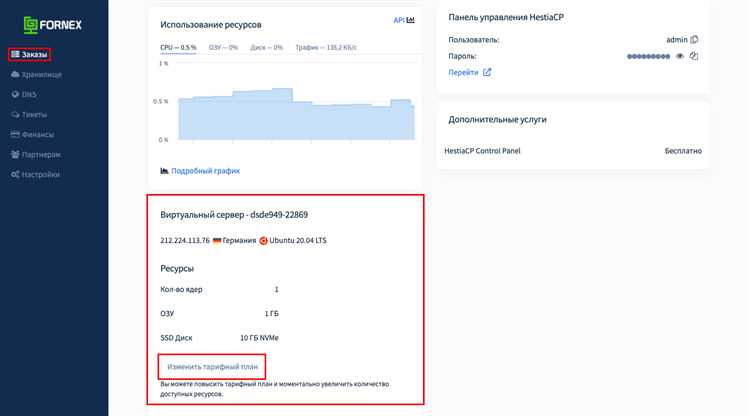Click the HestiaCP Control Panel service row
The height and width of the screenshot is (416, 750).
(573, 151)
